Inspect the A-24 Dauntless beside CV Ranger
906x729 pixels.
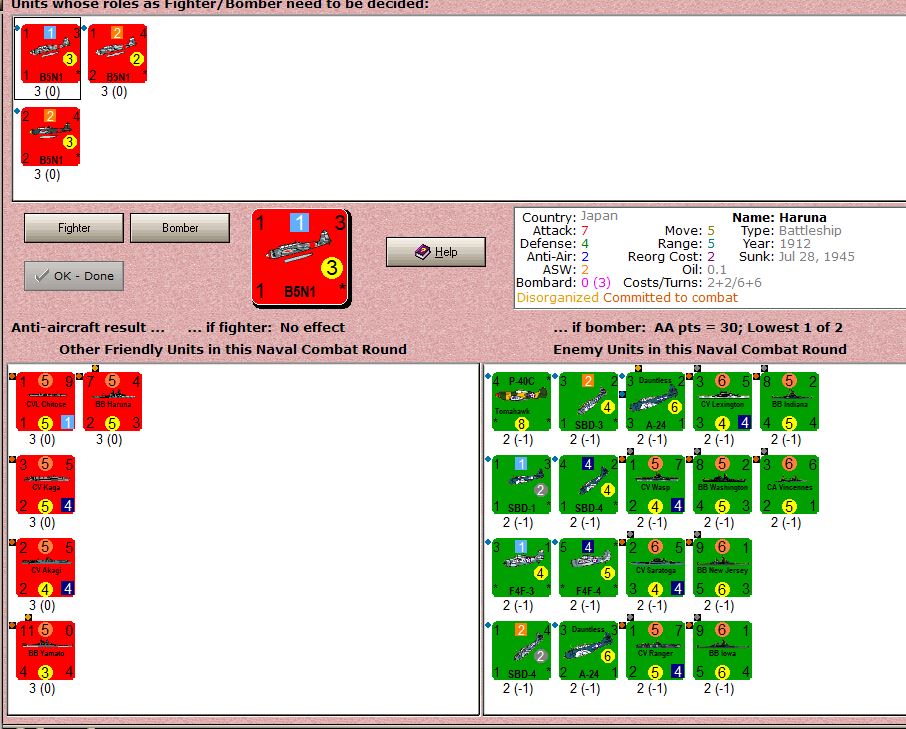tap(588, 650)
